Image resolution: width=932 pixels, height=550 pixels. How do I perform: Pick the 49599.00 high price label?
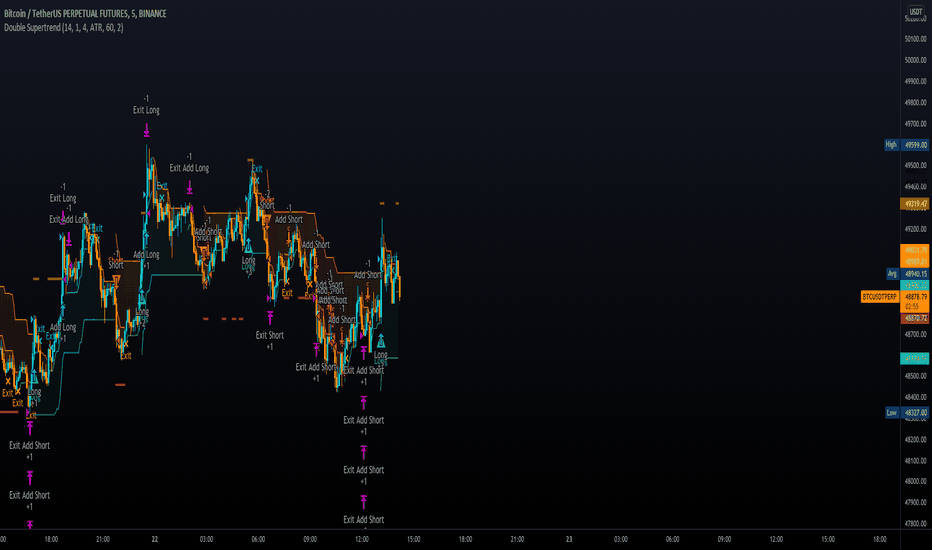click(x=915, y=144)
